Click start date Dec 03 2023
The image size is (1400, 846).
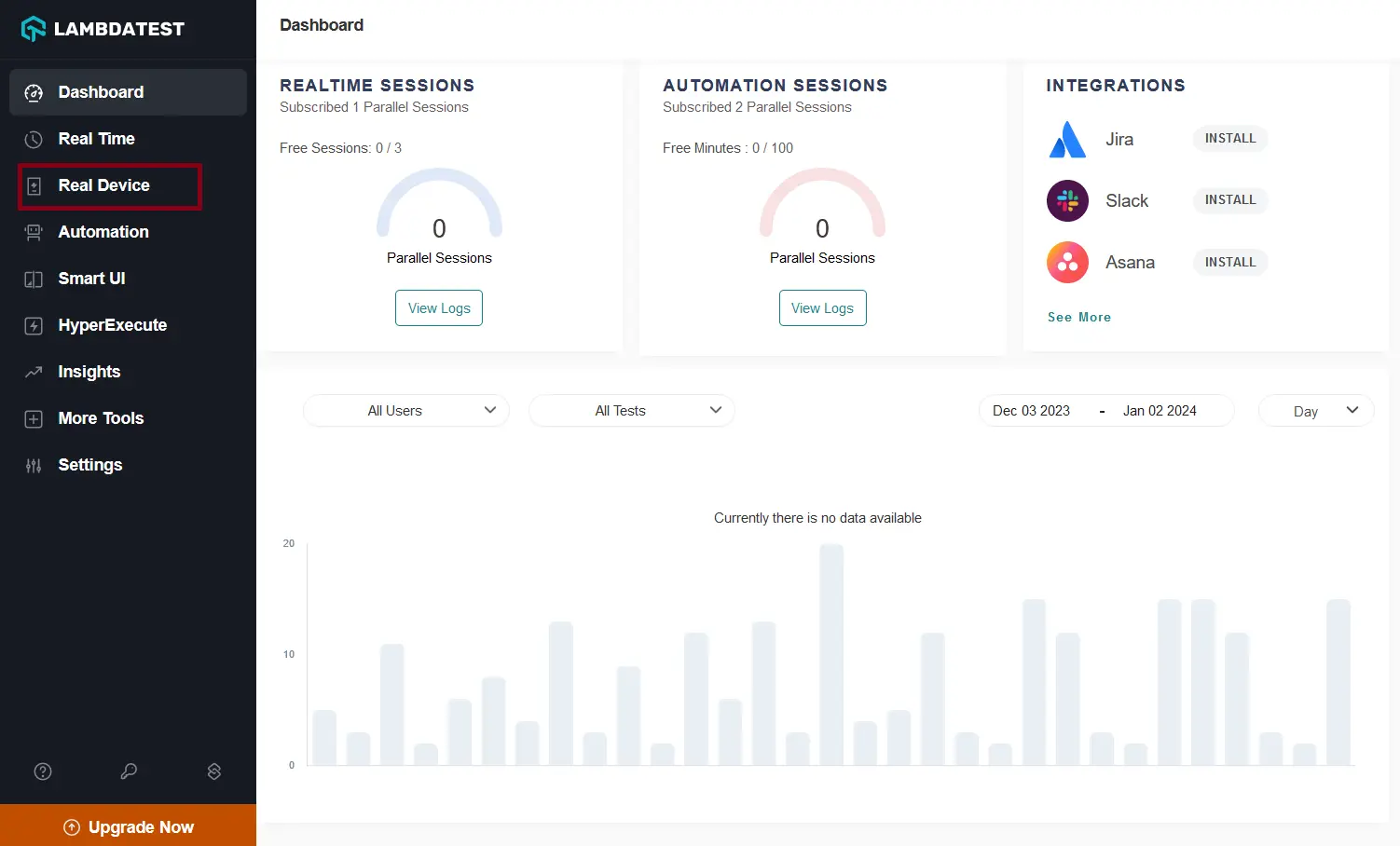pos(1031,411)
